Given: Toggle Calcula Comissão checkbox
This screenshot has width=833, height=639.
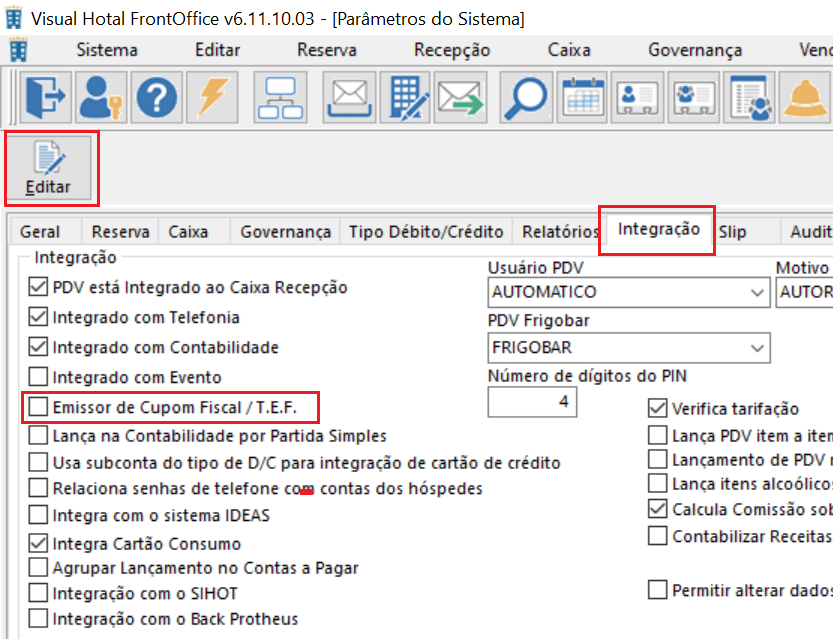Looking at the screenshot, I should tap(658, 509).
